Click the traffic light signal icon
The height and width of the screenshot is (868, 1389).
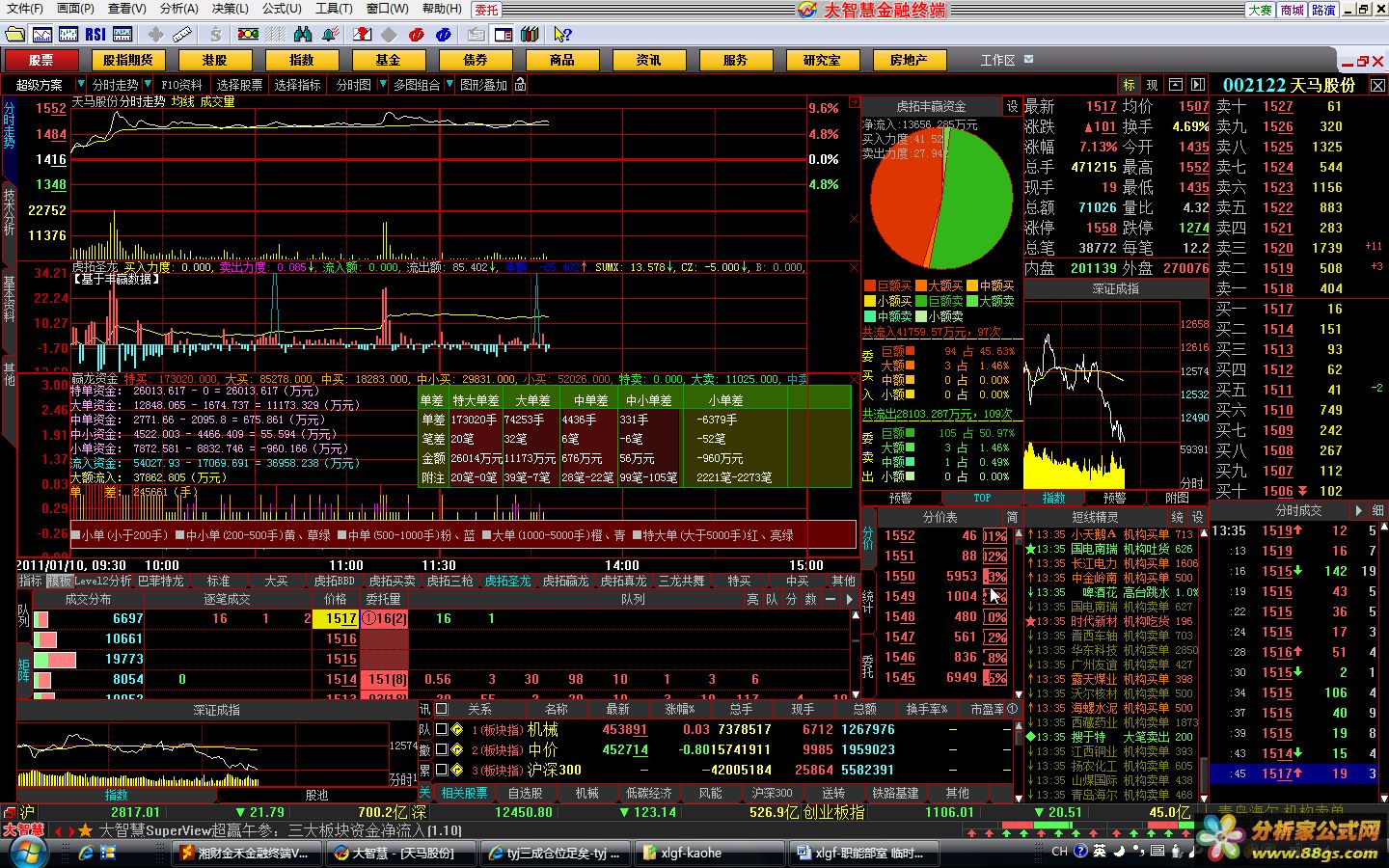[x=248, y=35]
